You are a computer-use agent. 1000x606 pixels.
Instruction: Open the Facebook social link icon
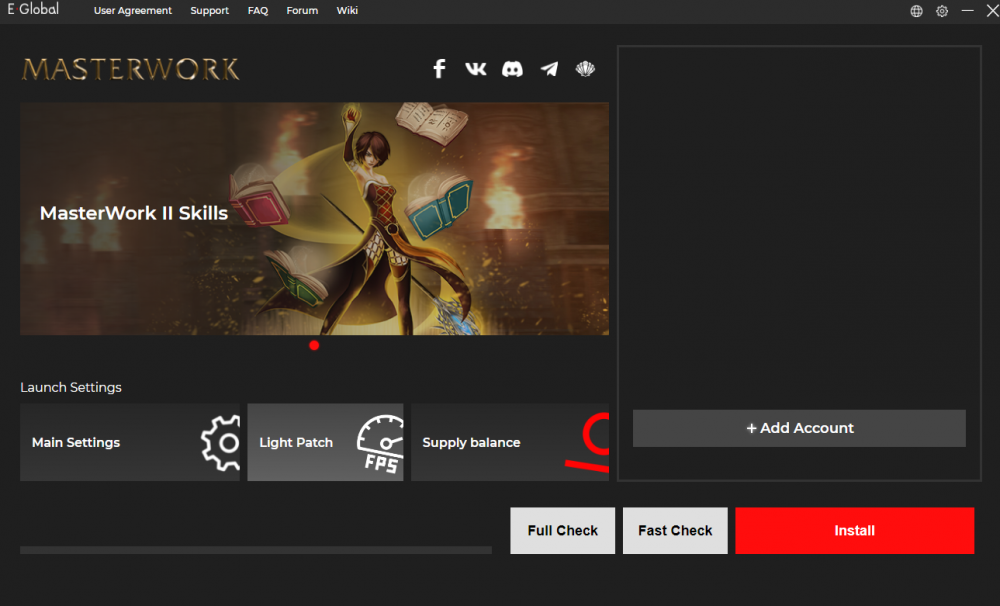439,68
